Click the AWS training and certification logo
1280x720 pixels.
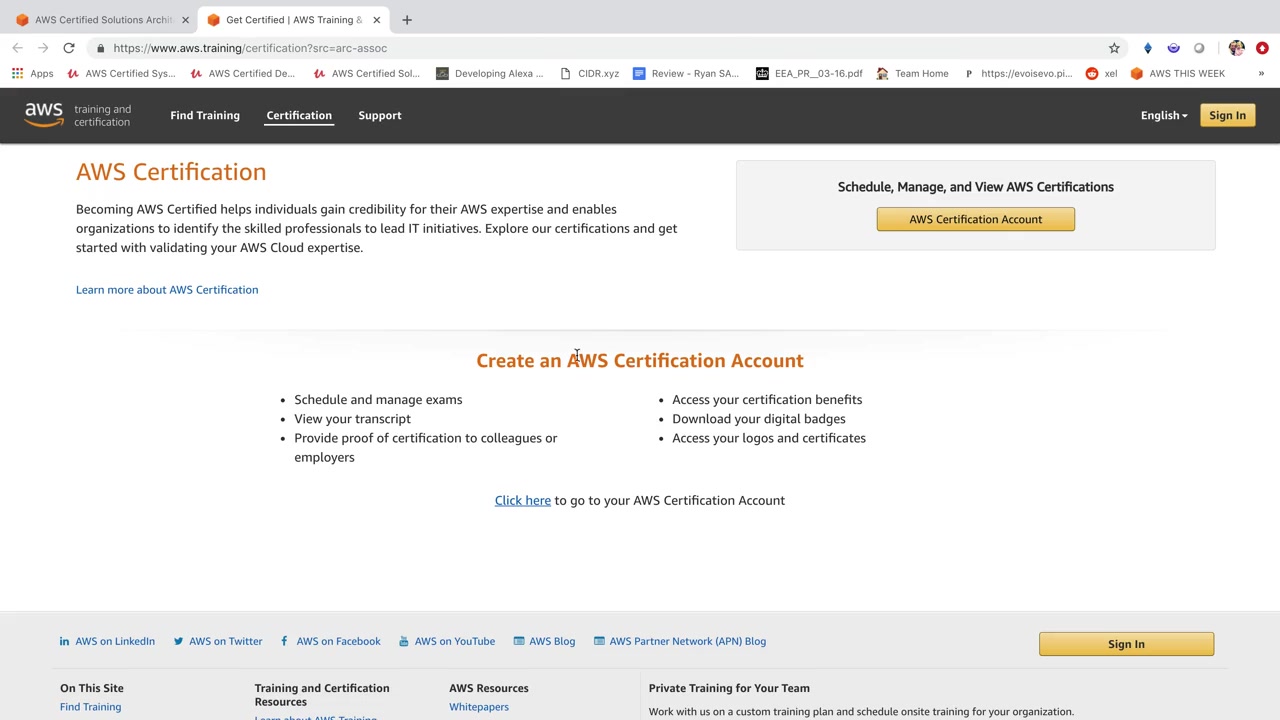pyautogui.click(x=78, y=115)
